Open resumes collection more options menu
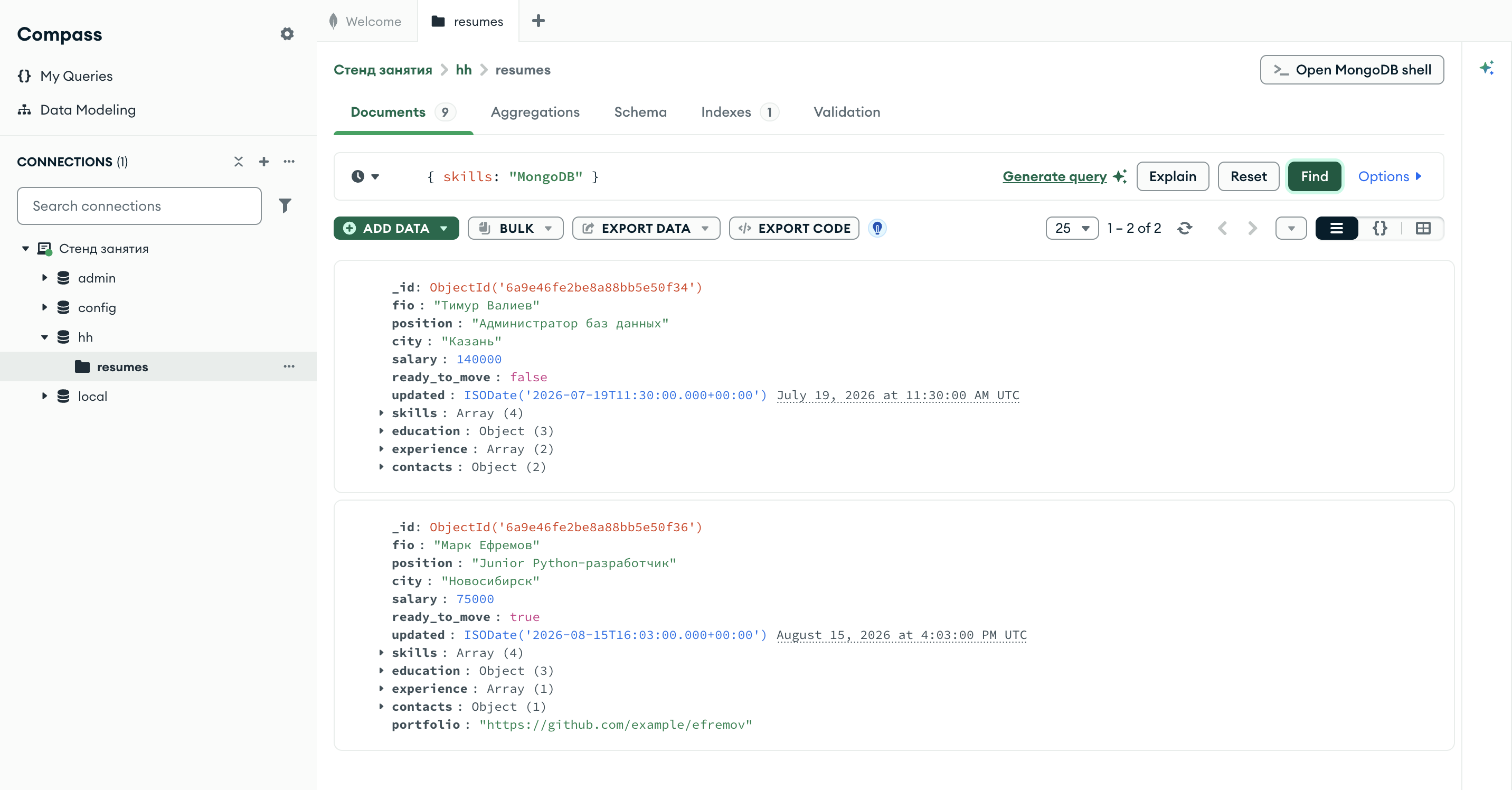Screen dimensions: 1512x790 pos(289,366)
